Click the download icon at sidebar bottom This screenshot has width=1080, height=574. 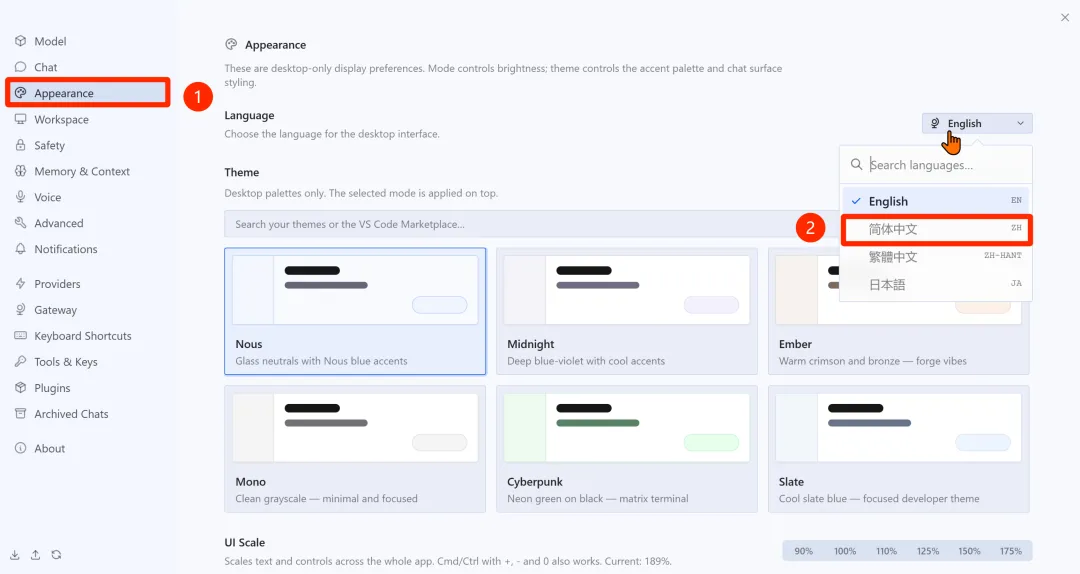coord(14,555)
